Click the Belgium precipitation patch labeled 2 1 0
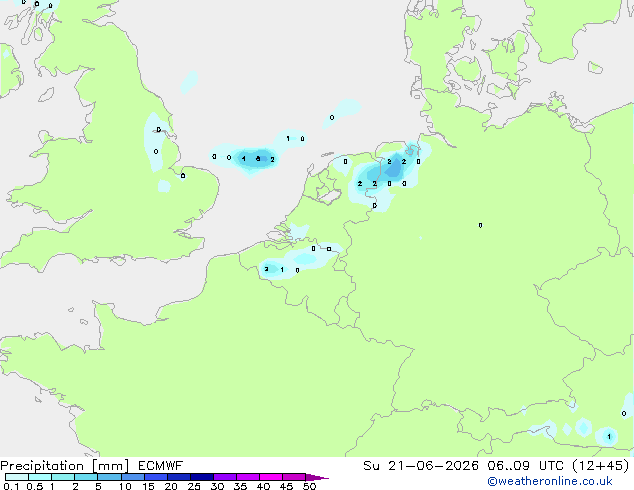Screen dimensions: 634x490 coord(281,270)
